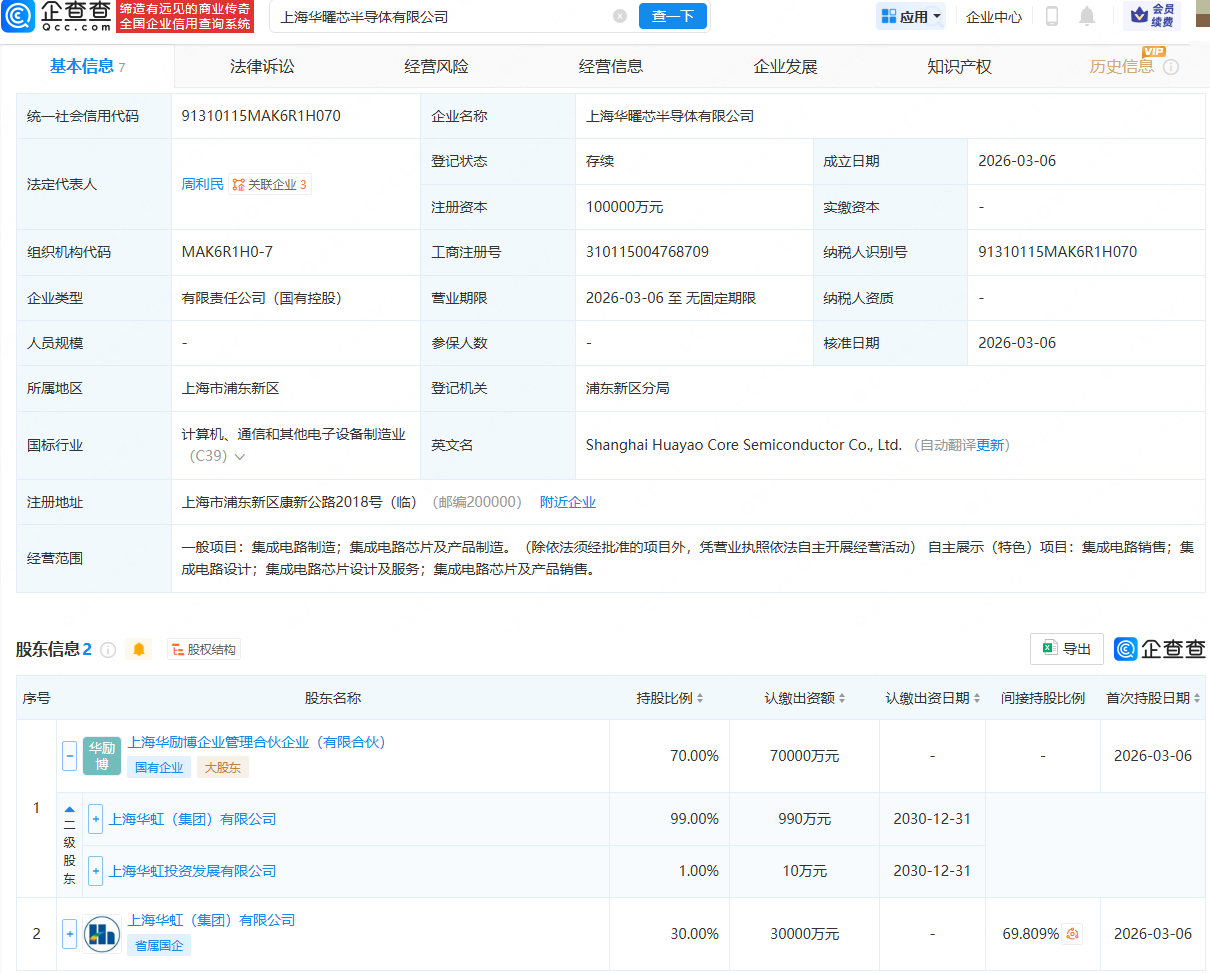
Task: Open the 股权结构 equity structure panel
Action: 204,649
